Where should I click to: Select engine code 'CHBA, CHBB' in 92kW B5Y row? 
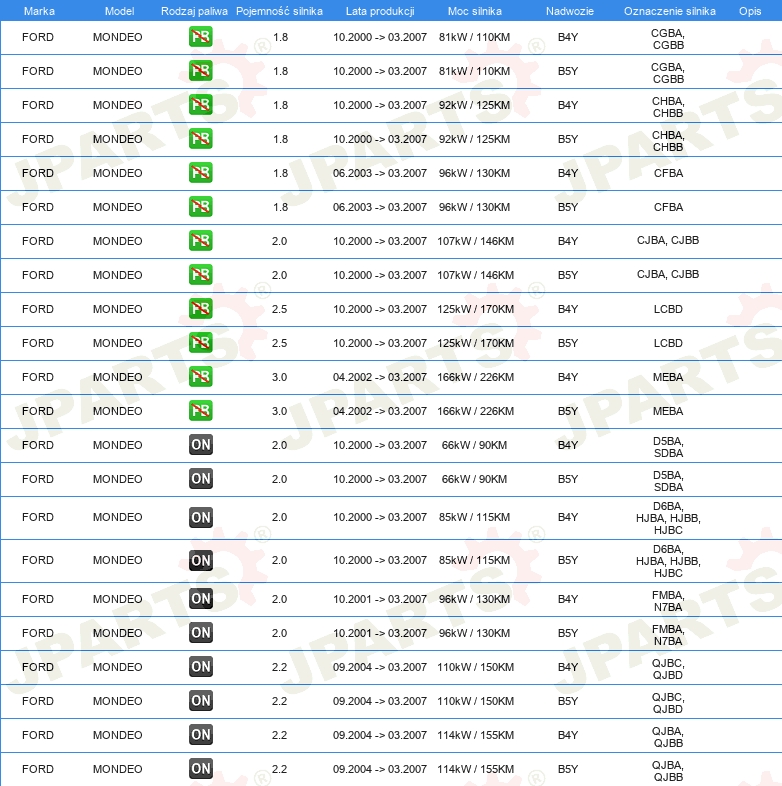[668, 141]
